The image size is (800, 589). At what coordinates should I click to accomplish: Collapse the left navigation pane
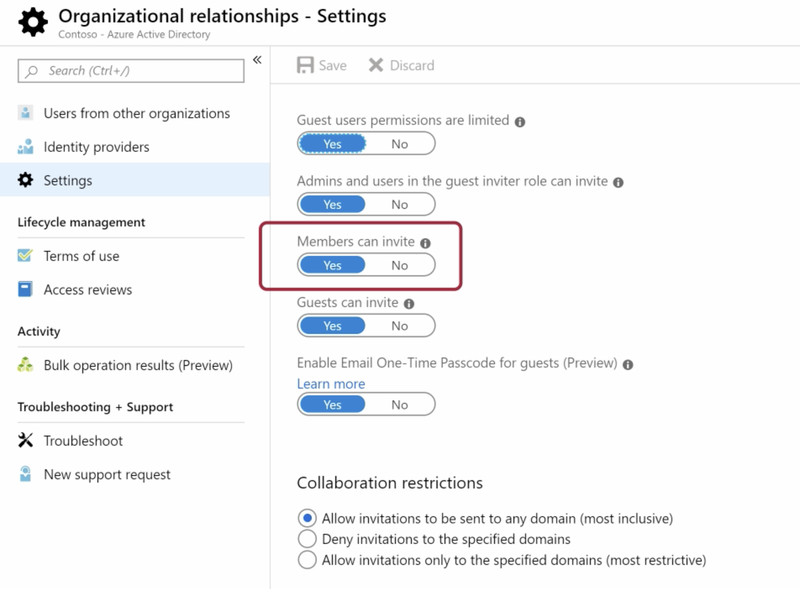tap(257, 60)
